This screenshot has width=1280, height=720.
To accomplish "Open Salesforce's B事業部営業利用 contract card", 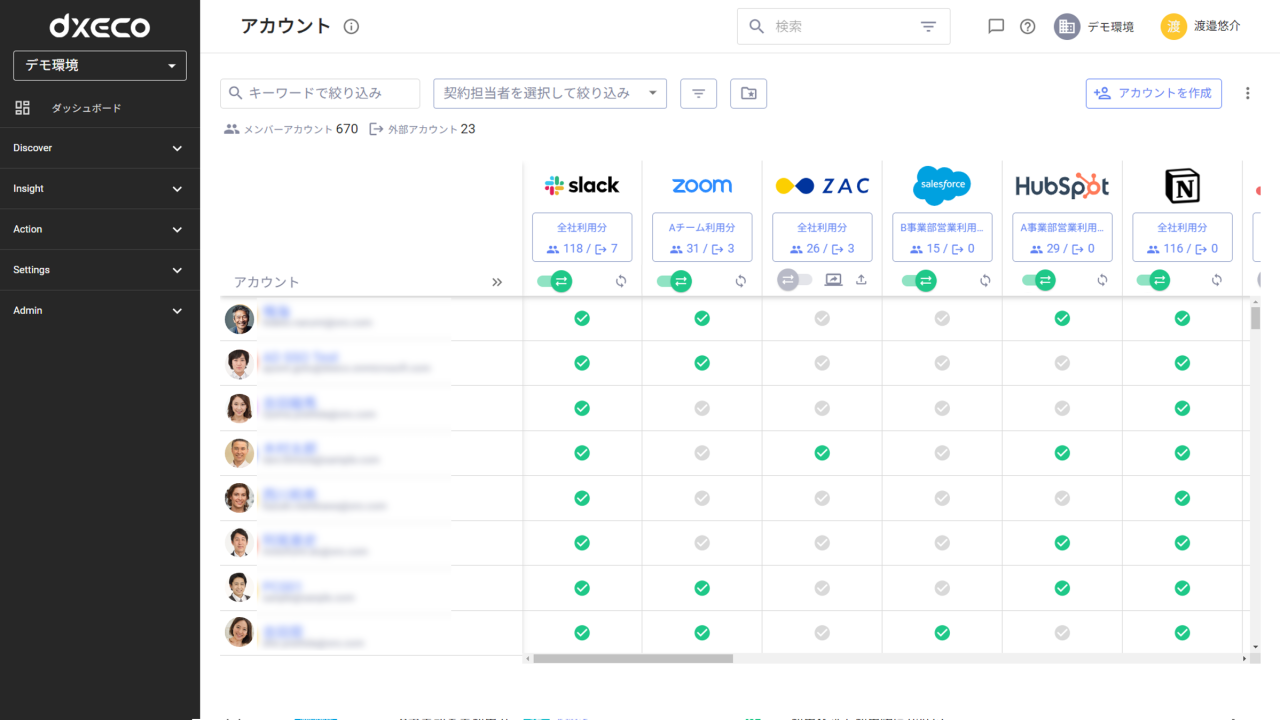I will point(942,237).
